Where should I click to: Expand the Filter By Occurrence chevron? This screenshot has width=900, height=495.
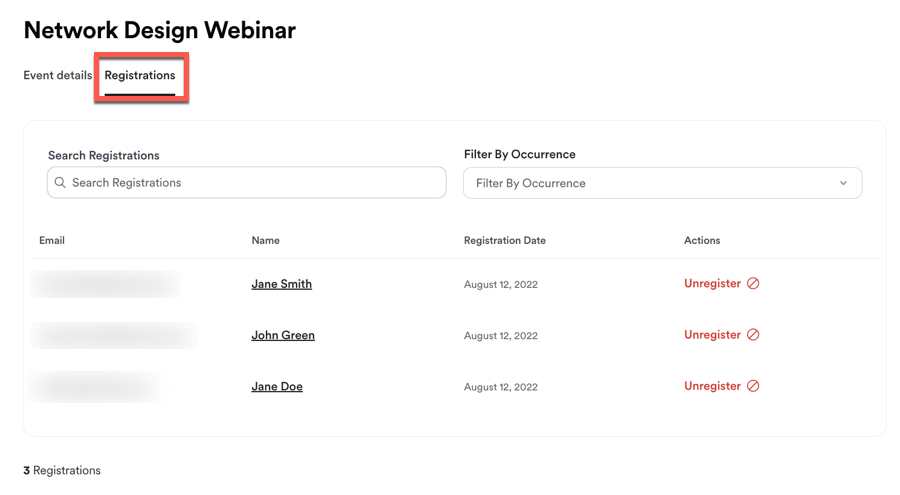coord(843,183)
